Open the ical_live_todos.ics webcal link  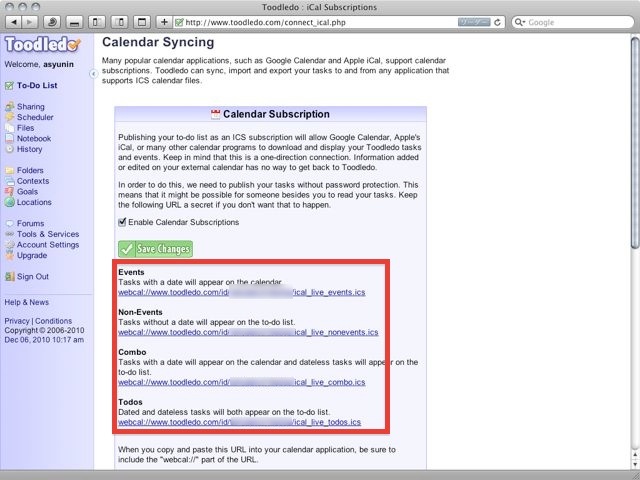click(x=240, y=422)
